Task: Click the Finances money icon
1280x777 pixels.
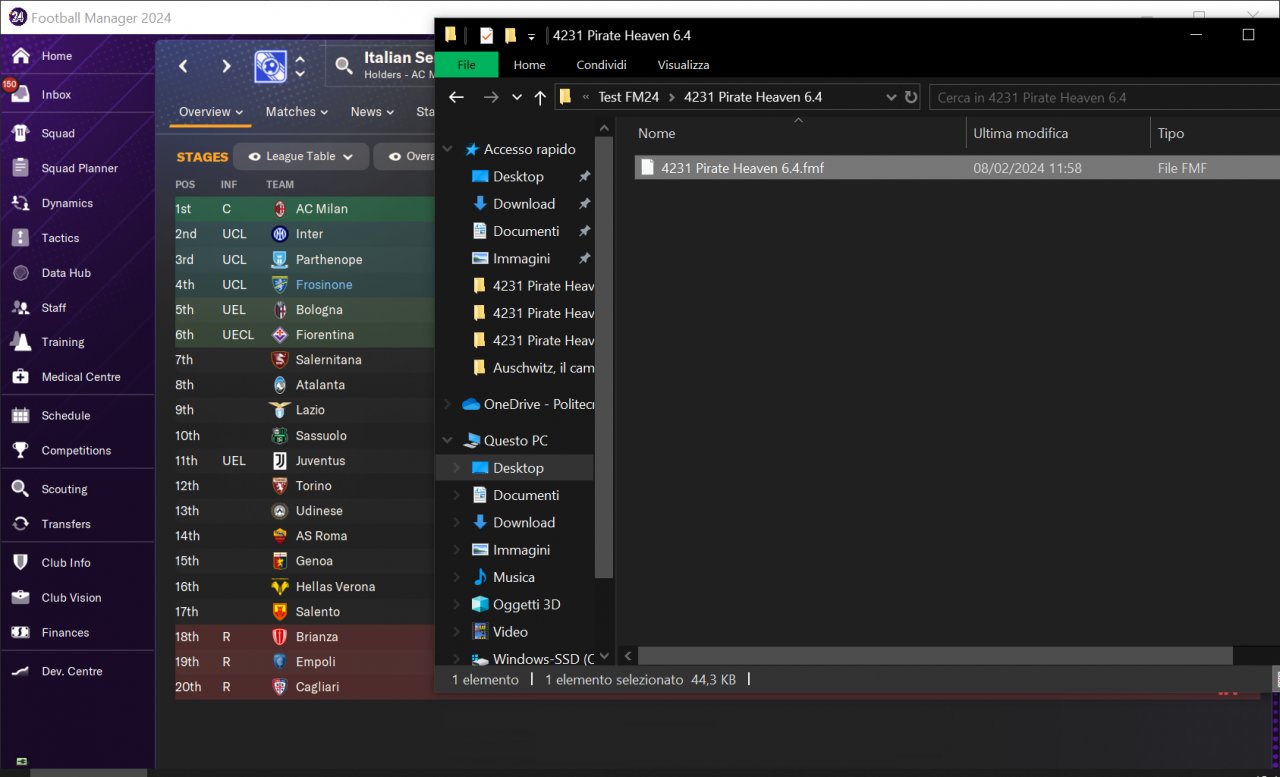Action: tap(20, 633)
